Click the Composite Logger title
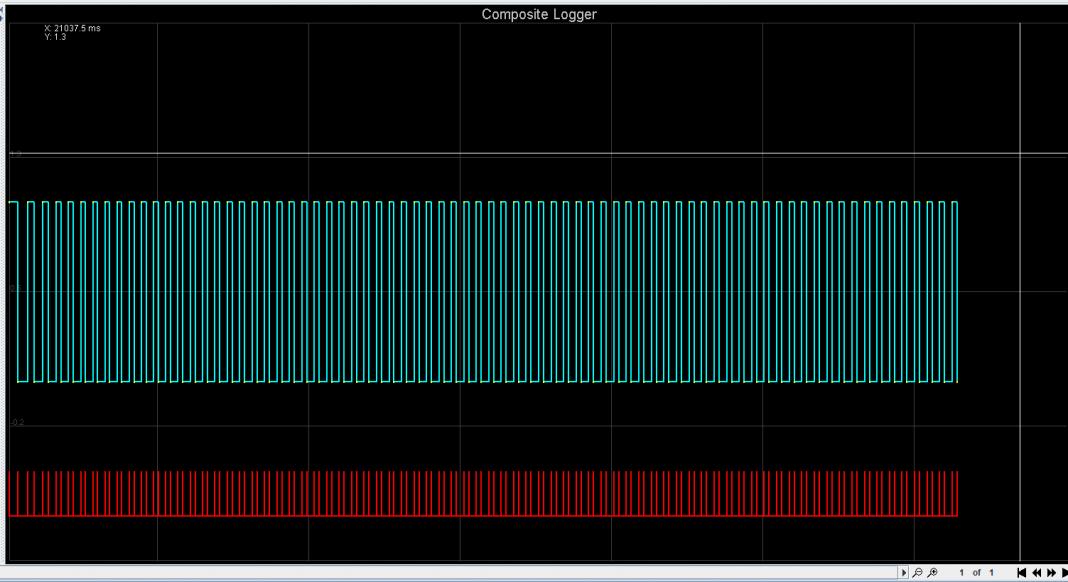Screen dimensions: 1068x582 [539, 14]
